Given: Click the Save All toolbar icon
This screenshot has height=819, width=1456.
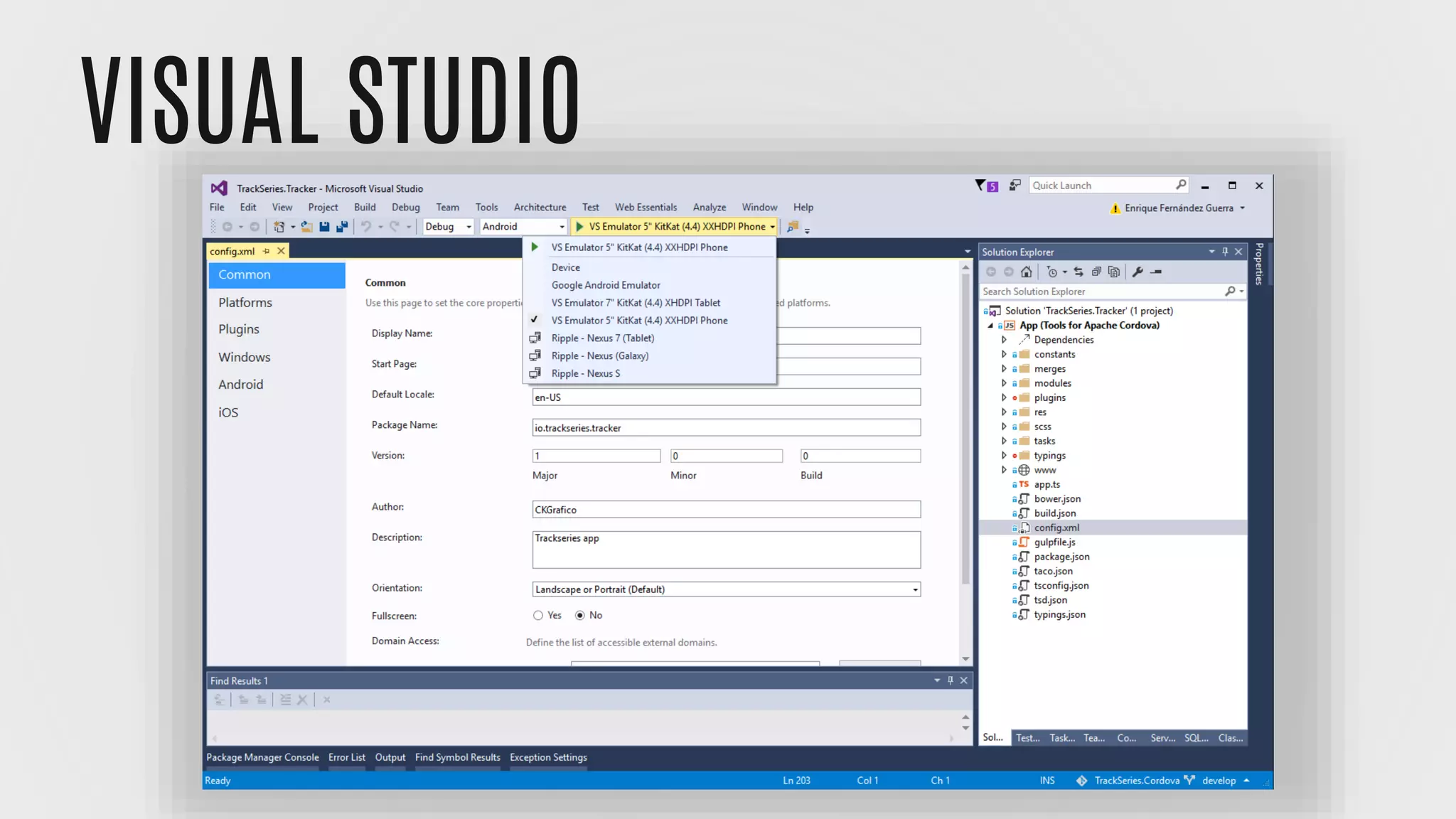Looking at the screenshot, I should 342,227.
